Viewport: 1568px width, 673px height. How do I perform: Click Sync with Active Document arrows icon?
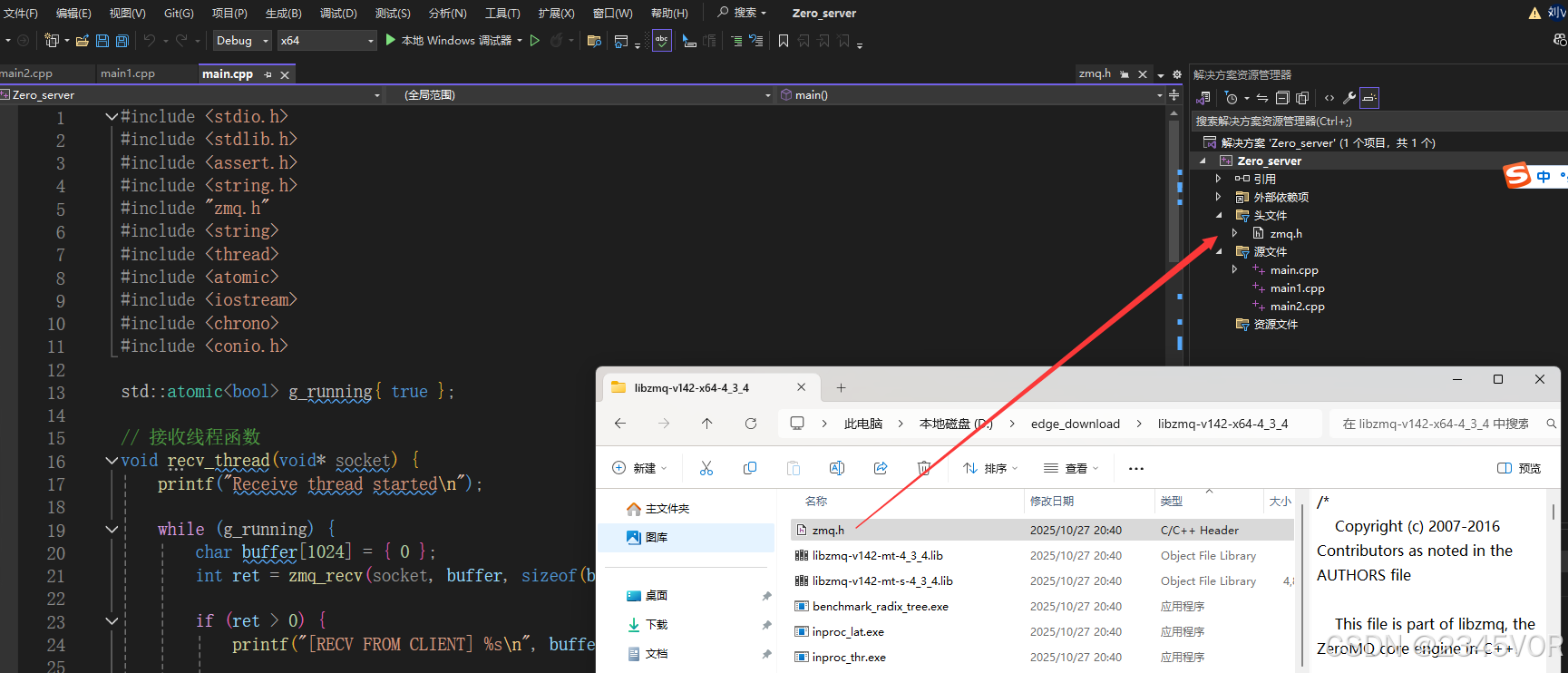tap(1262, 98)
